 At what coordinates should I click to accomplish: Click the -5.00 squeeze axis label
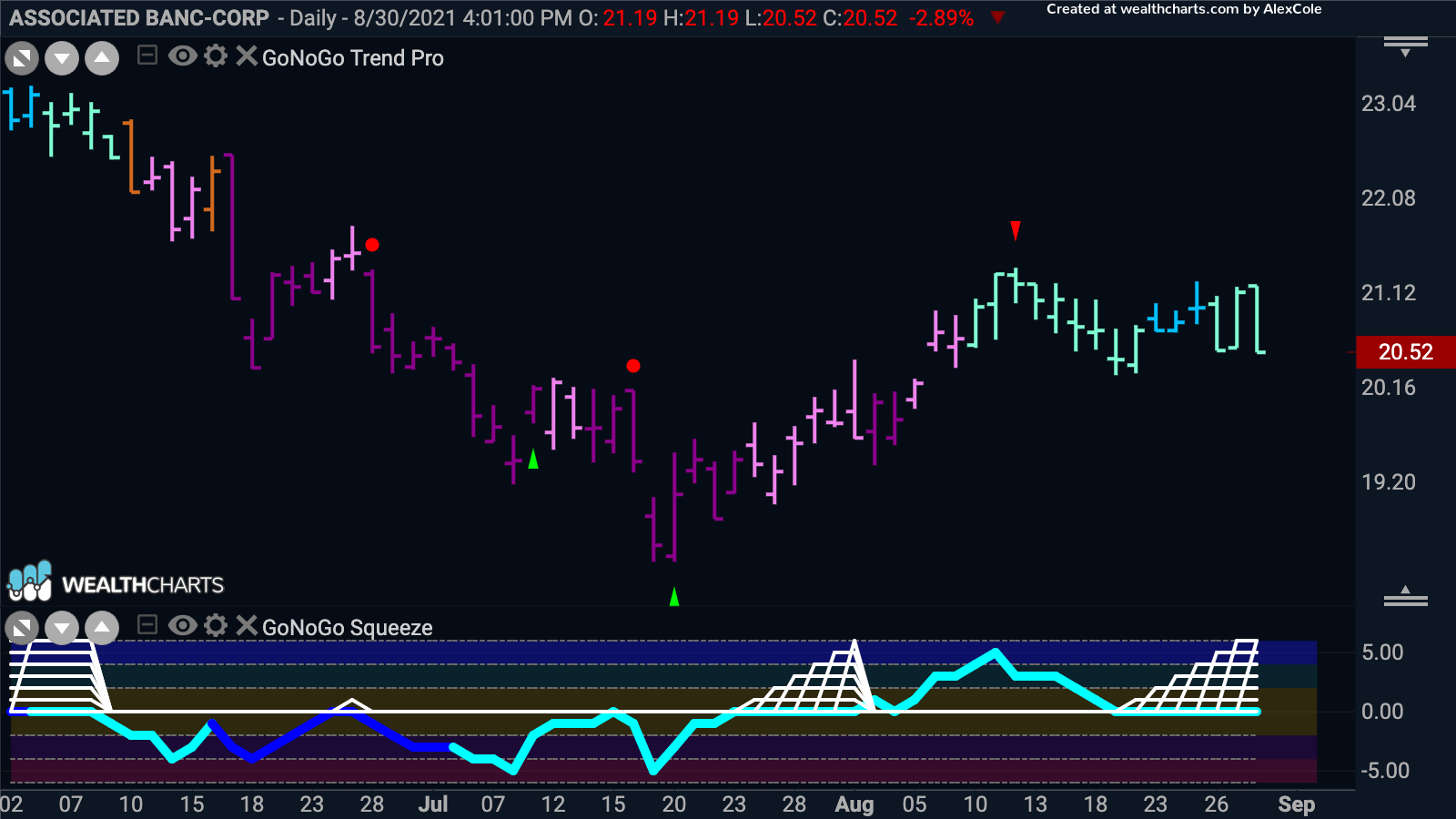point(1385,771)
